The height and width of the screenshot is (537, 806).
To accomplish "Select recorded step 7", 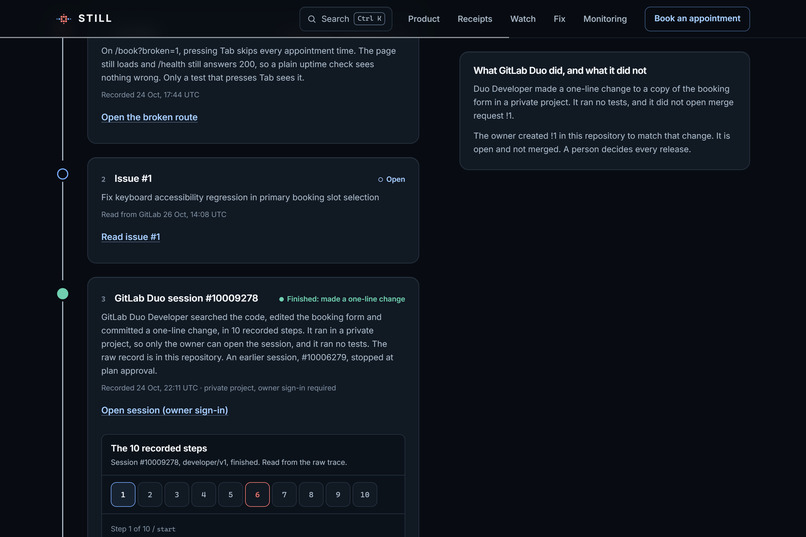I will 284,494.
